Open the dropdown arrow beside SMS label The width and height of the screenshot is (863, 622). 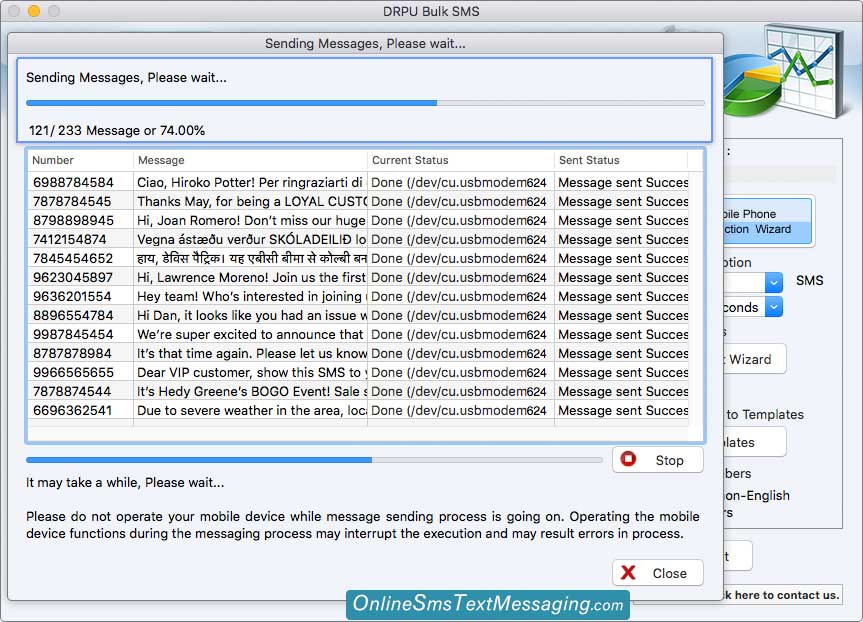point(773,282)
